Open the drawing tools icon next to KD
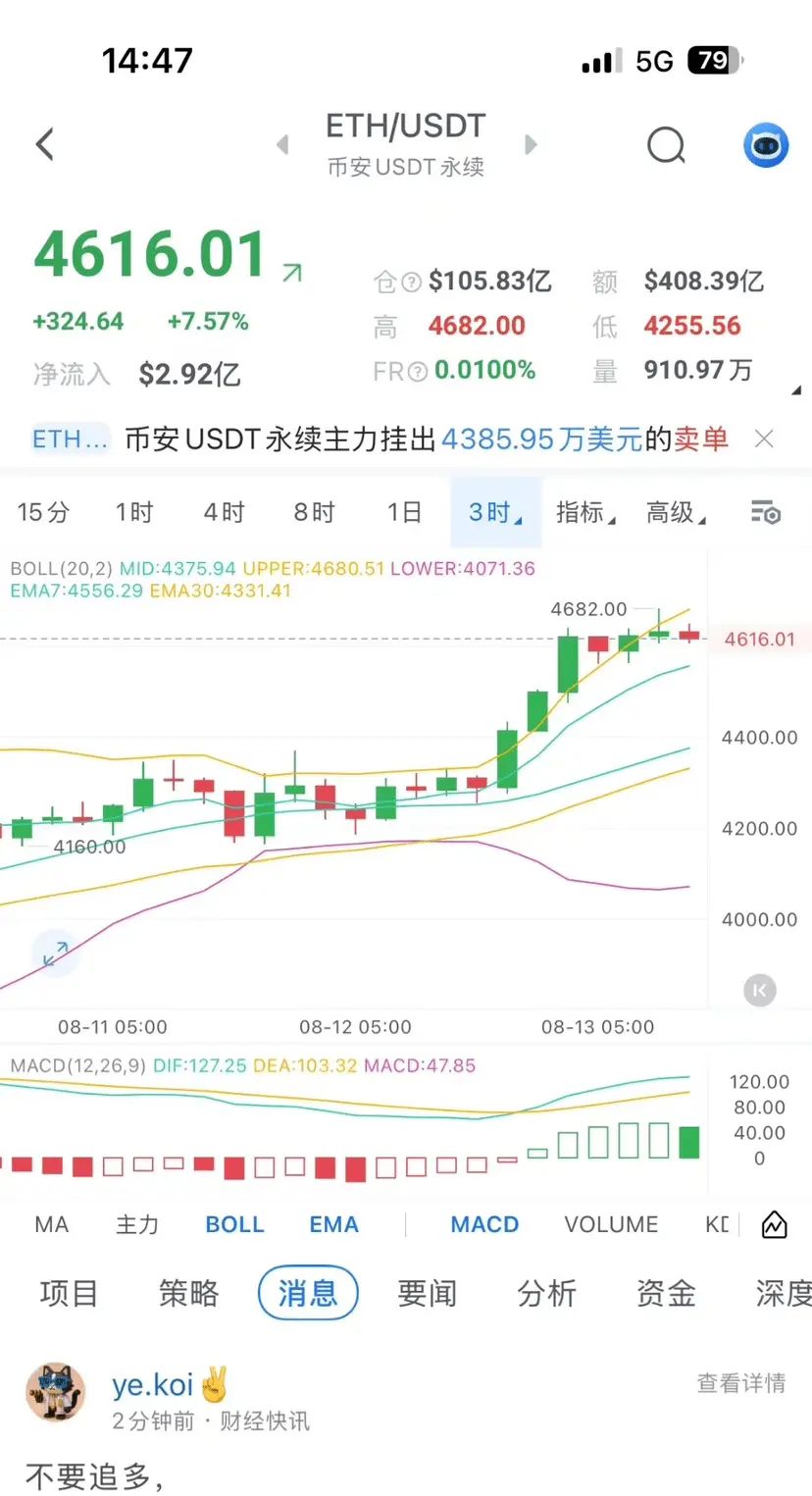812x1496 pixels. pos(775,1224)
